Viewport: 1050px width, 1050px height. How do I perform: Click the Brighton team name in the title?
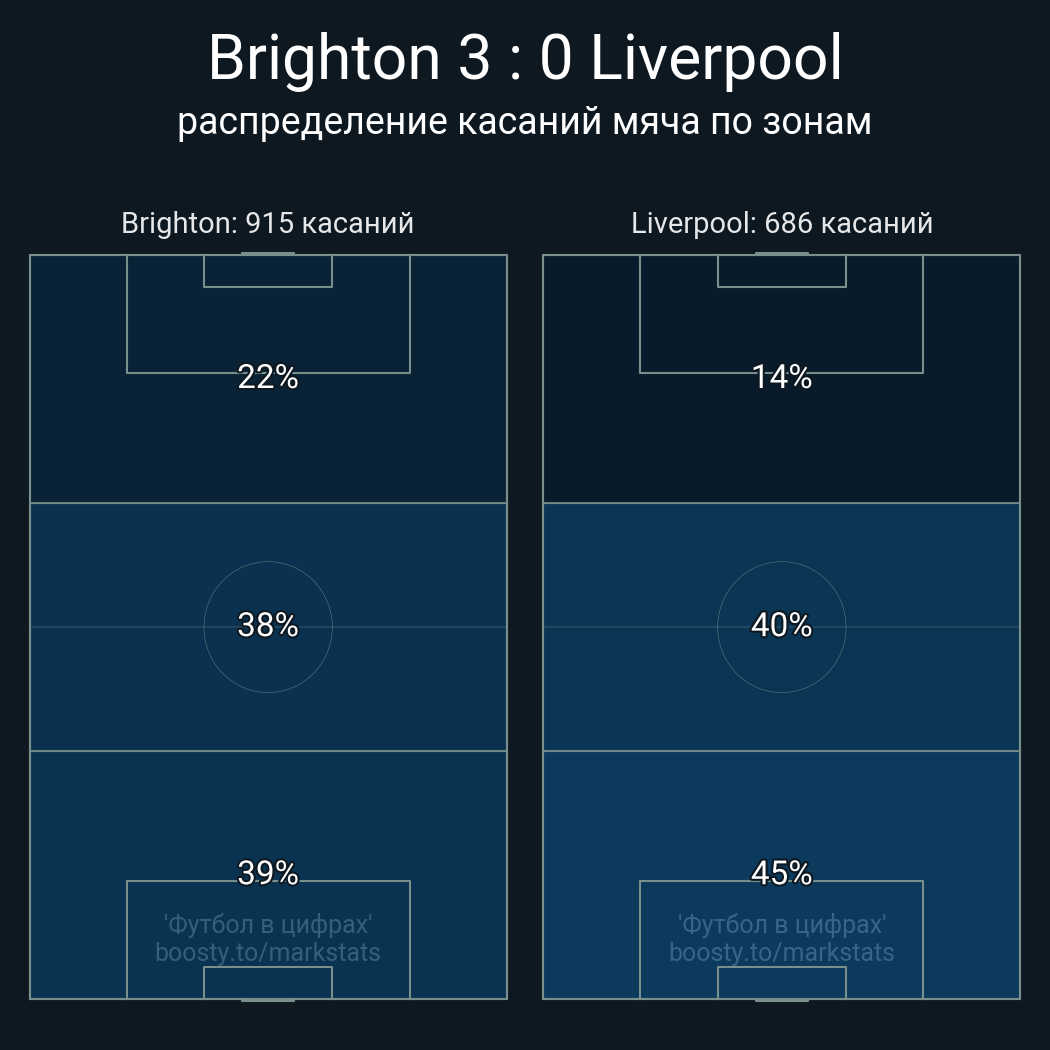point(324,60)
